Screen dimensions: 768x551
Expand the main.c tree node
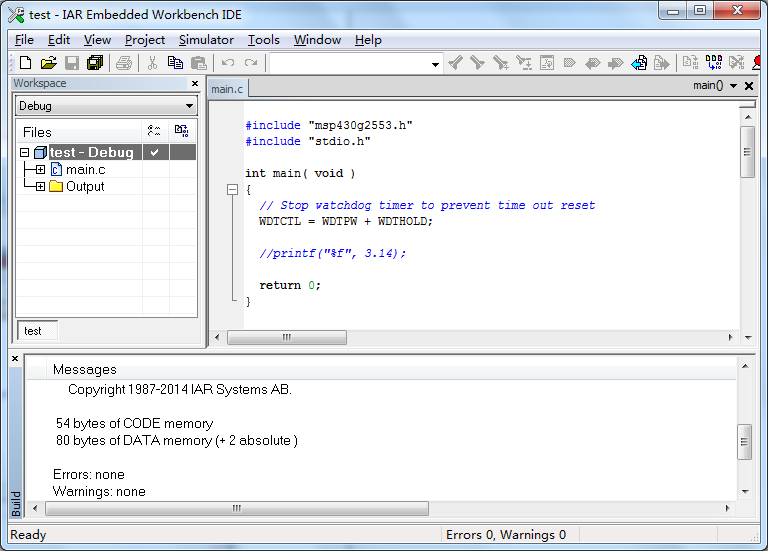point(40,169)
